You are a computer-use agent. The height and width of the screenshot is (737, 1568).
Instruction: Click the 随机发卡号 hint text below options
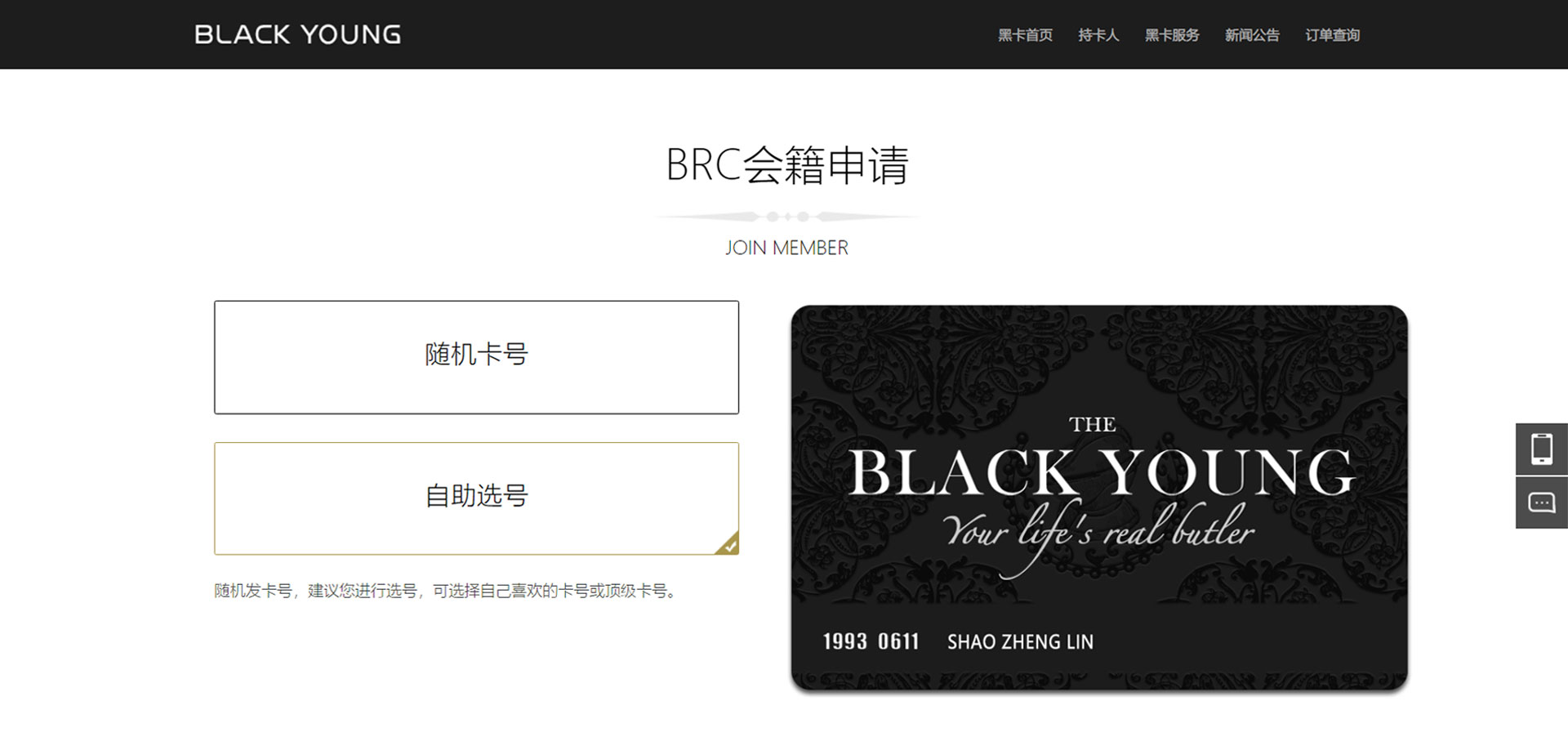click(448, 591)
